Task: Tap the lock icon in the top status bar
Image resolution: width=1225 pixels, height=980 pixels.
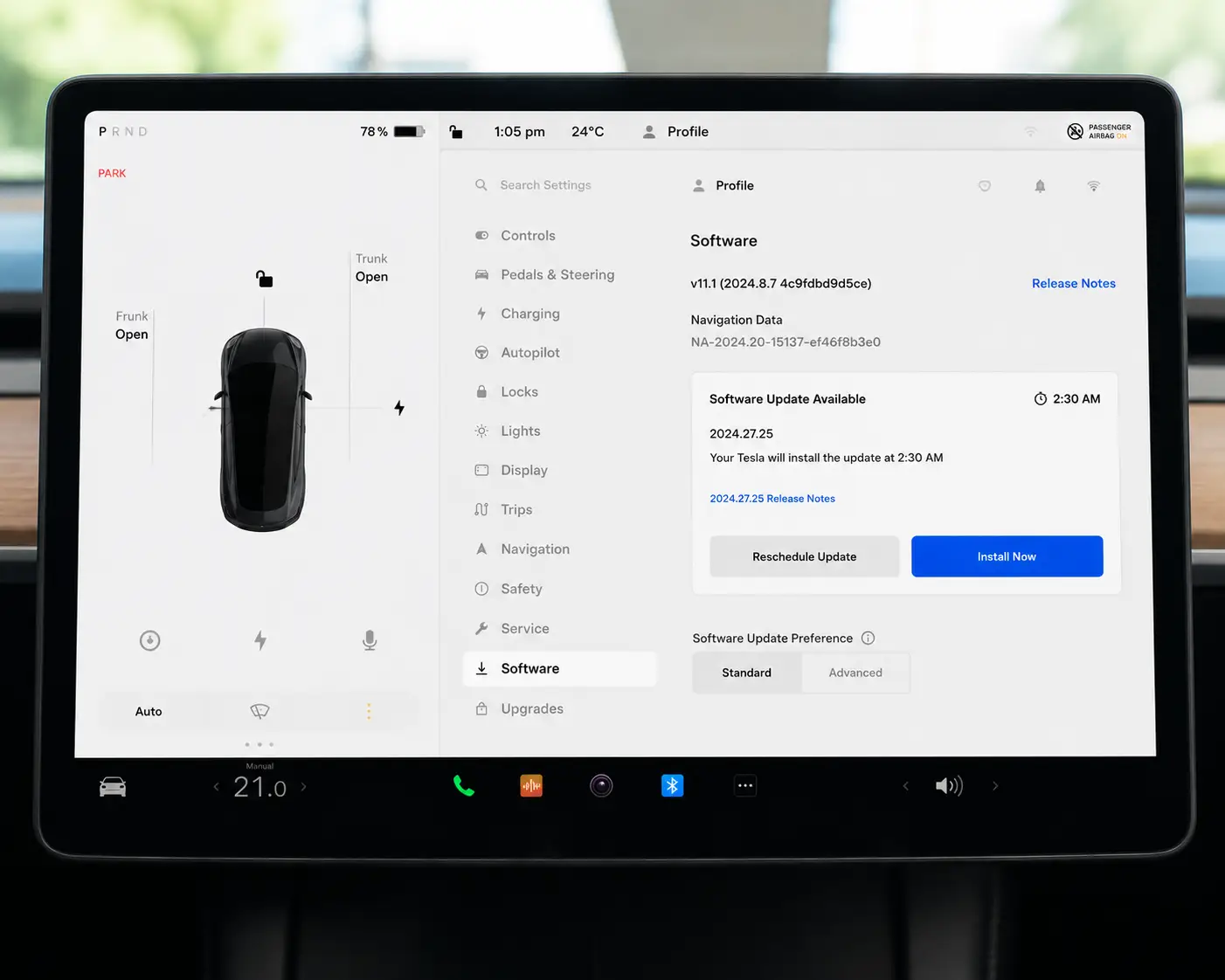Action: (456, 132)
